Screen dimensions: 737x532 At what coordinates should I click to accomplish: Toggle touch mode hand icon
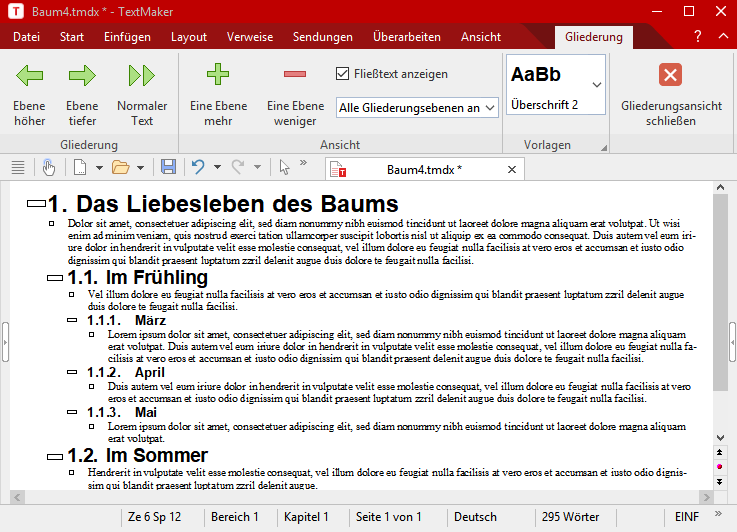(x=48, y=168)
